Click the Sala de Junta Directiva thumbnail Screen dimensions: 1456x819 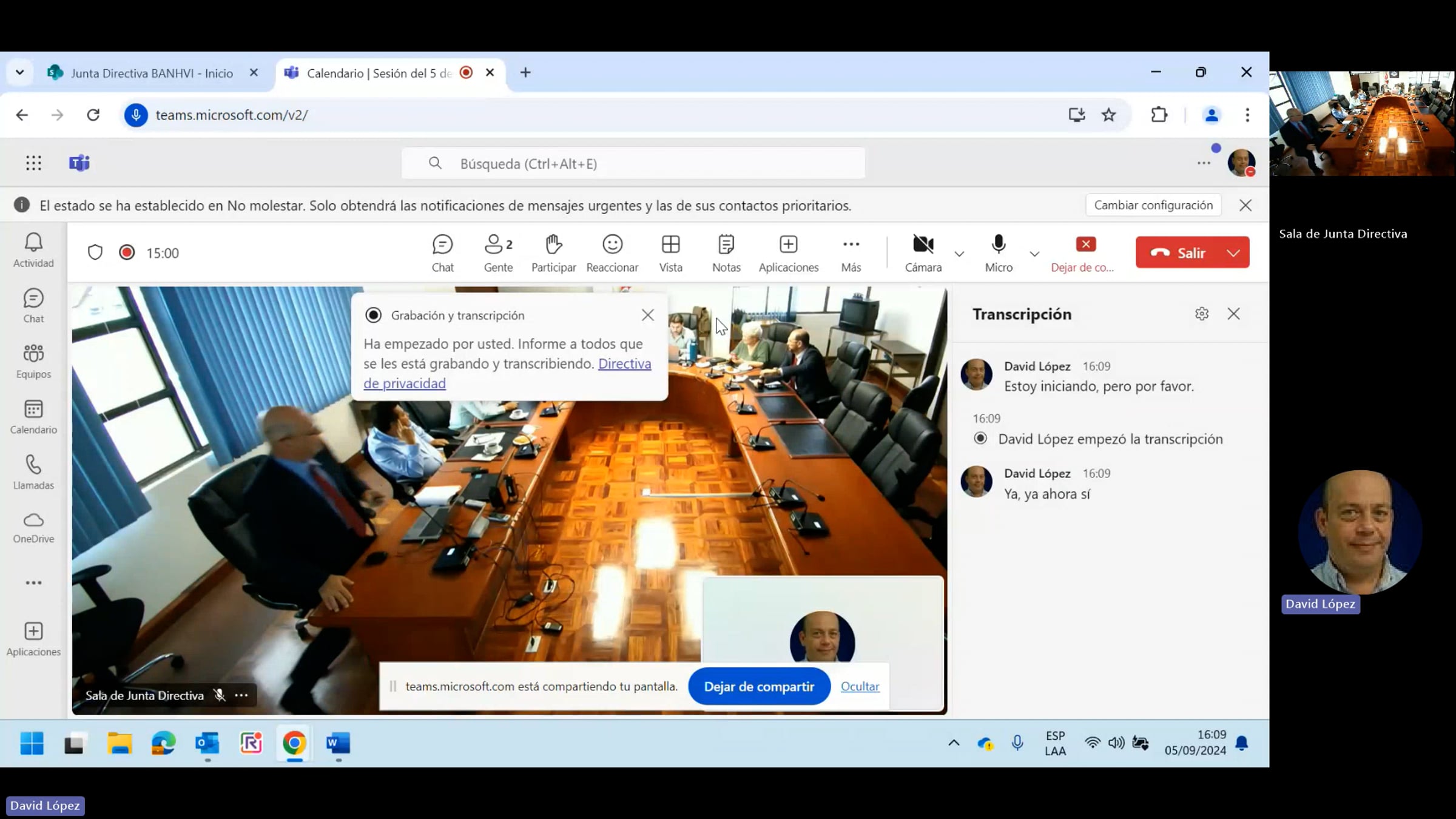click(1362, 123)
